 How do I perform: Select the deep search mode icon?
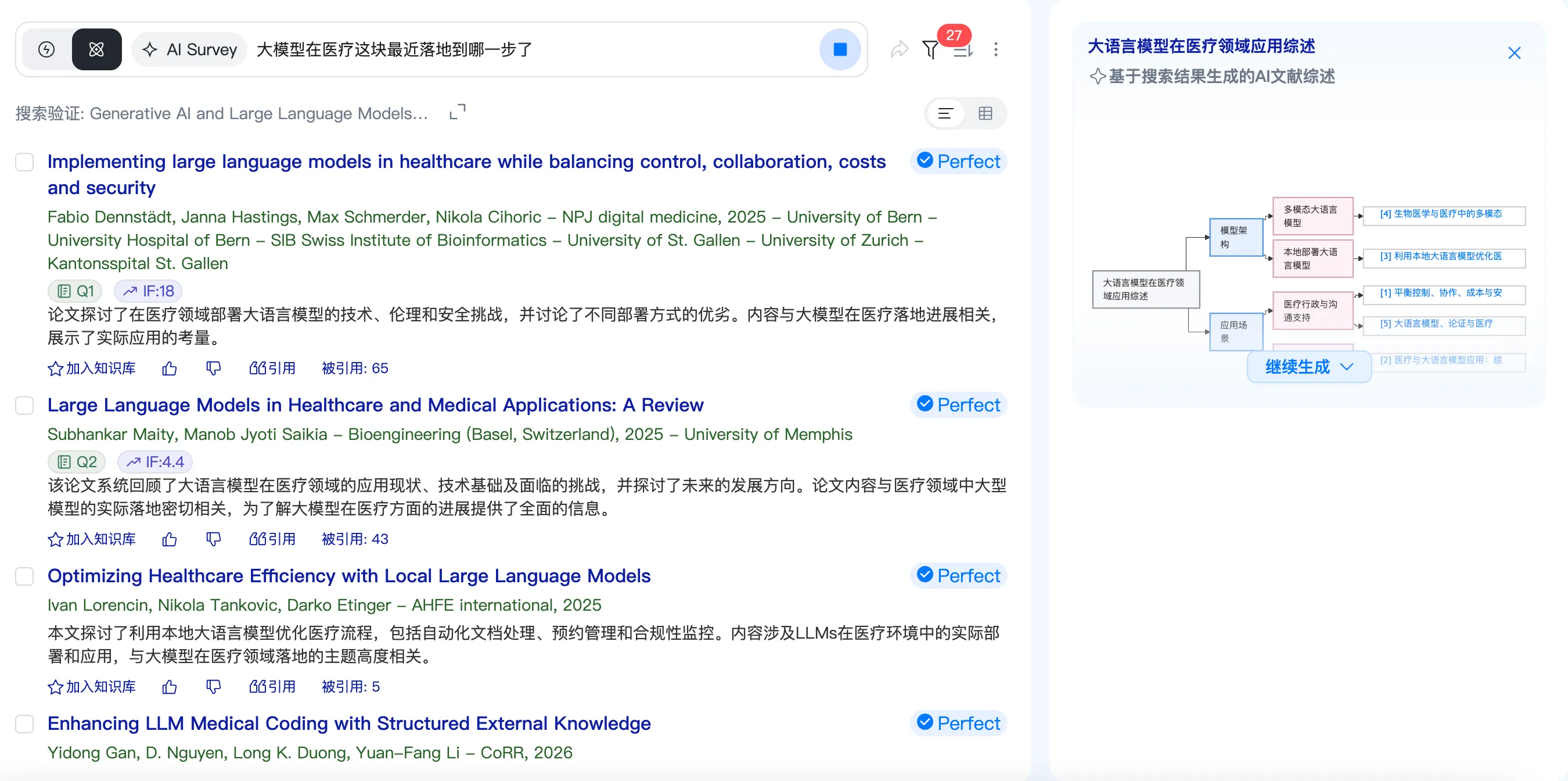(96, 49)
